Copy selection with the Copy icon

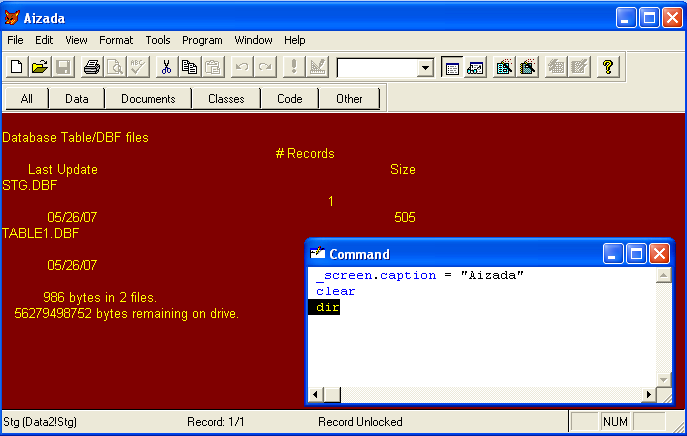tap(190, 67)
